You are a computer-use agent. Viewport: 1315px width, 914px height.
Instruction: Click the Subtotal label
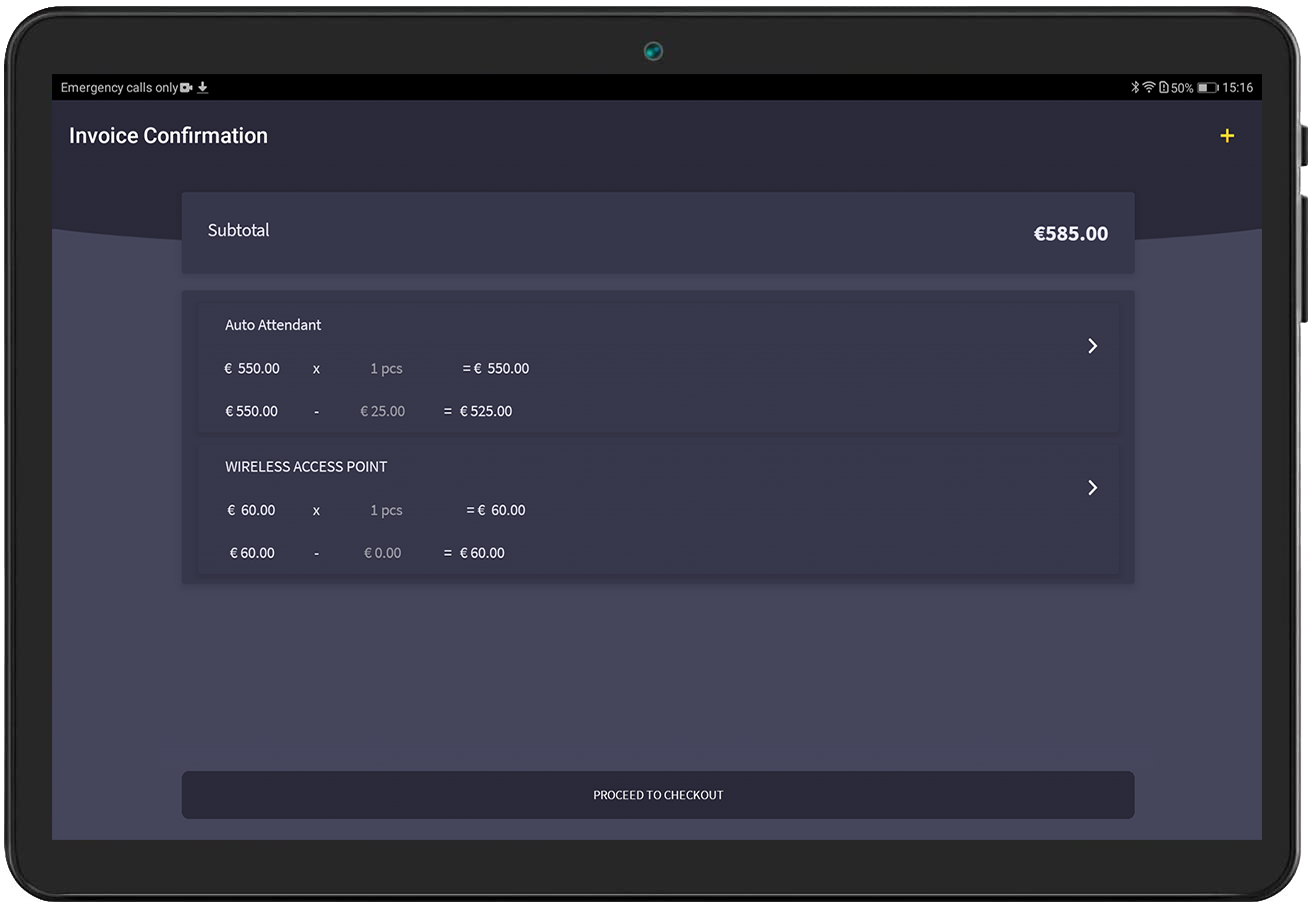(238, 231)
